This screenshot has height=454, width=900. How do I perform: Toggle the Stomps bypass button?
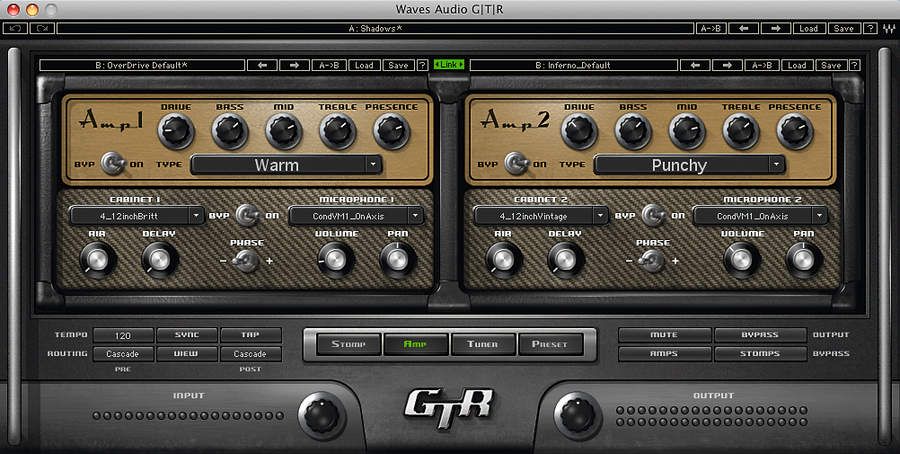[760, 354]
